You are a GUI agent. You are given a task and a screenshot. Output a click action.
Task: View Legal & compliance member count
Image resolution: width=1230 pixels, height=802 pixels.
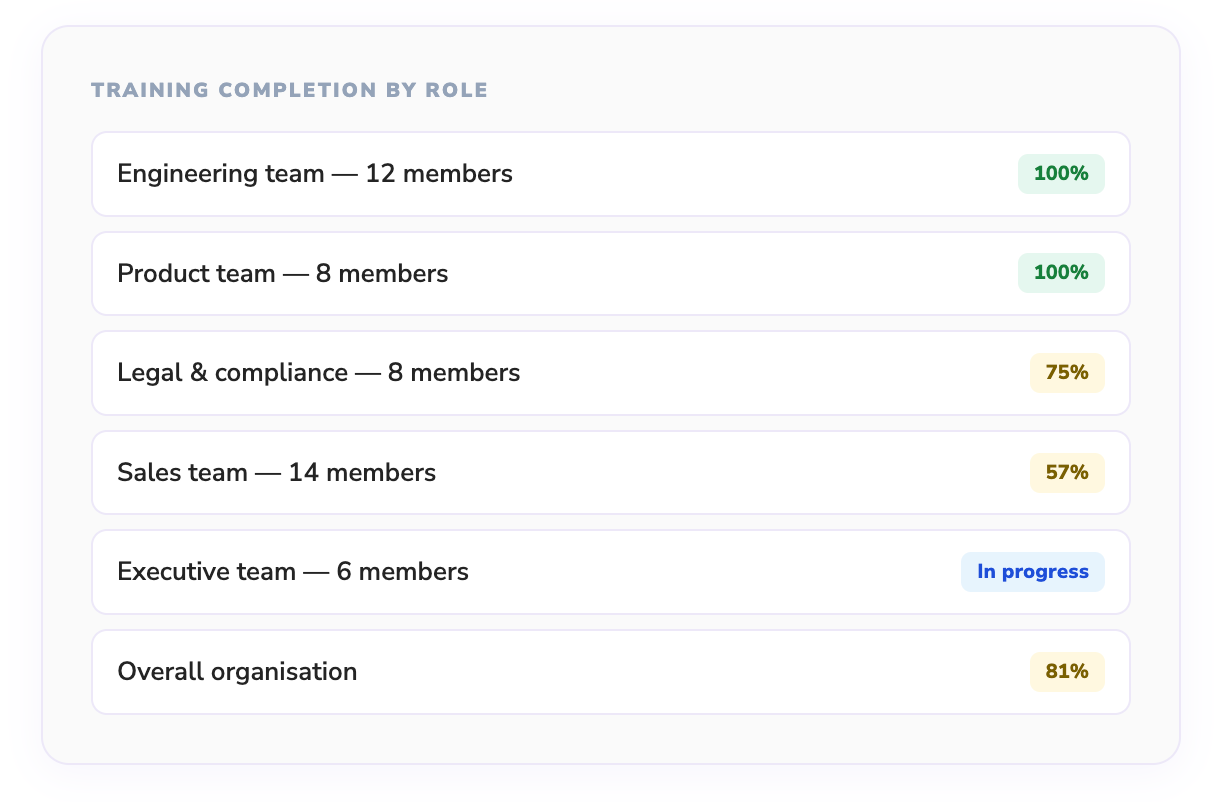click(x=319, y=372)
